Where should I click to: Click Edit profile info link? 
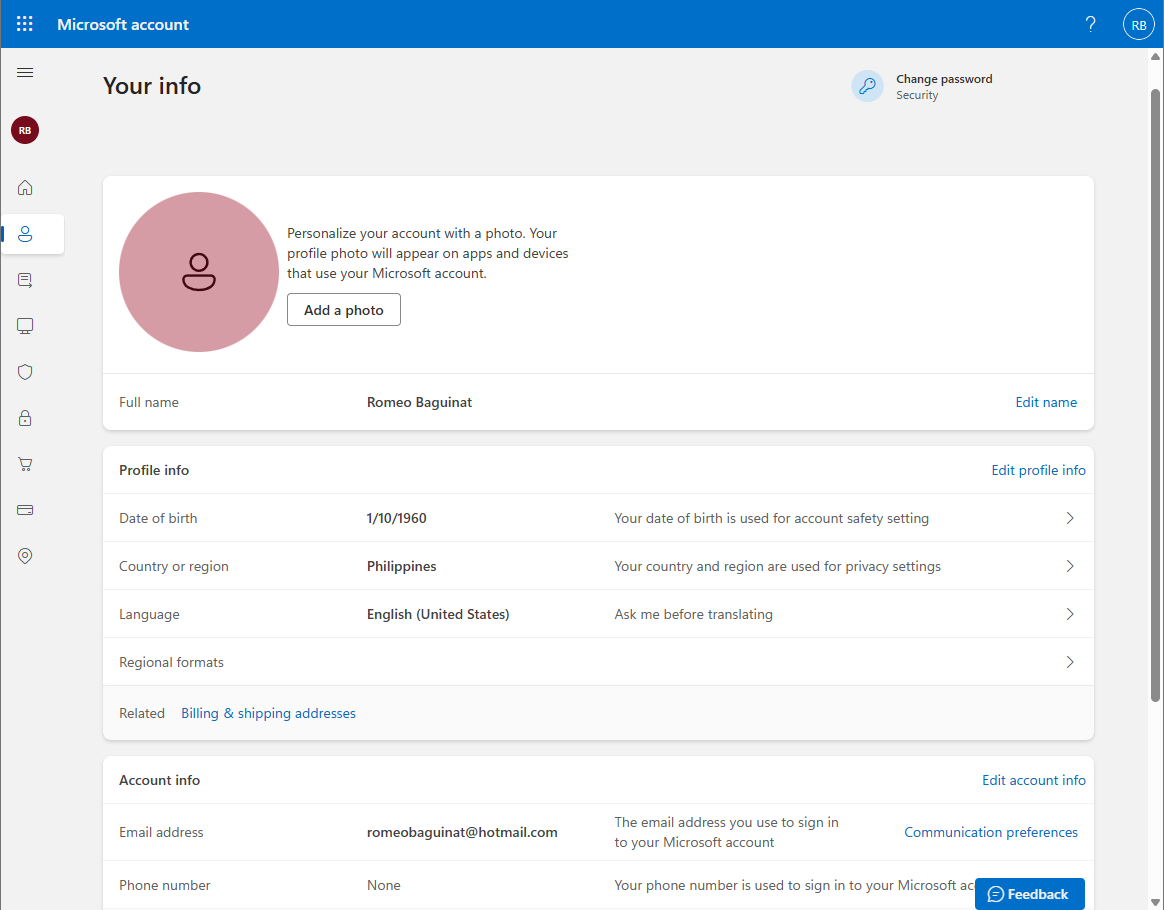[x=1038, y=470]
